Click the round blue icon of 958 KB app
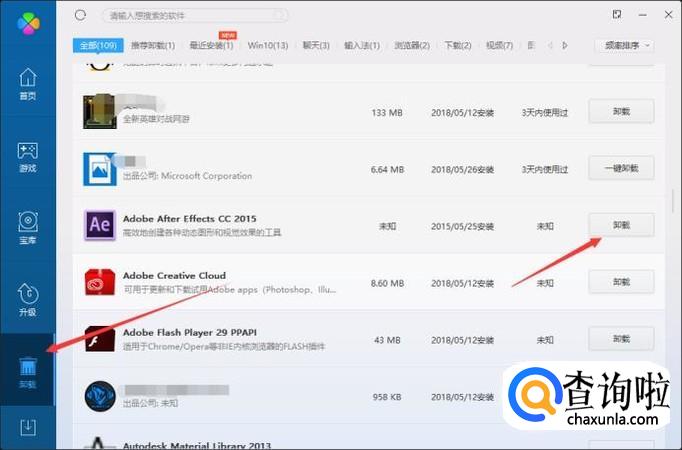The width and height of the screenshot is (682, 450). 100,396
